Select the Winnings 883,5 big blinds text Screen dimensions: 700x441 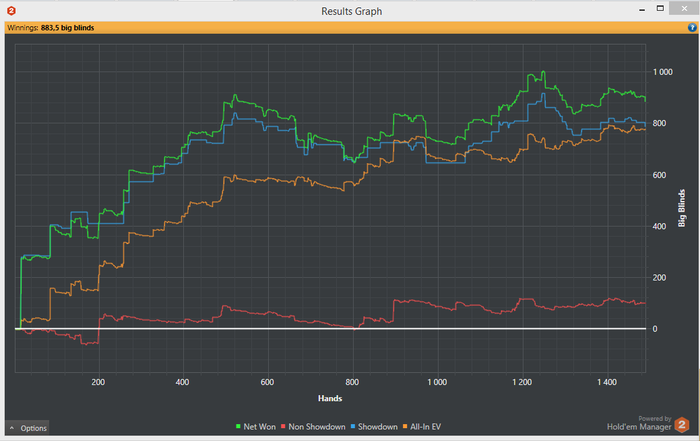(x=50, y=28)
